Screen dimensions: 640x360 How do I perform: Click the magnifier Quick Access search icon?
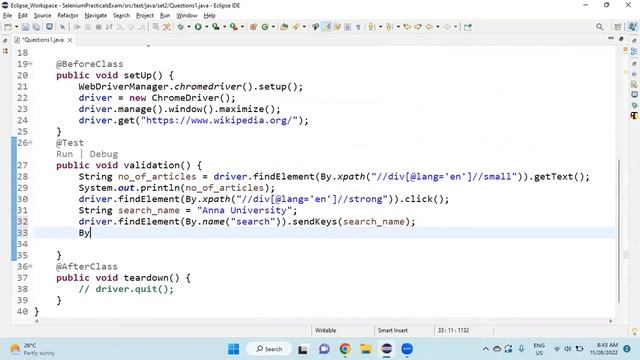pyautogui.click(x=599, y=27)
